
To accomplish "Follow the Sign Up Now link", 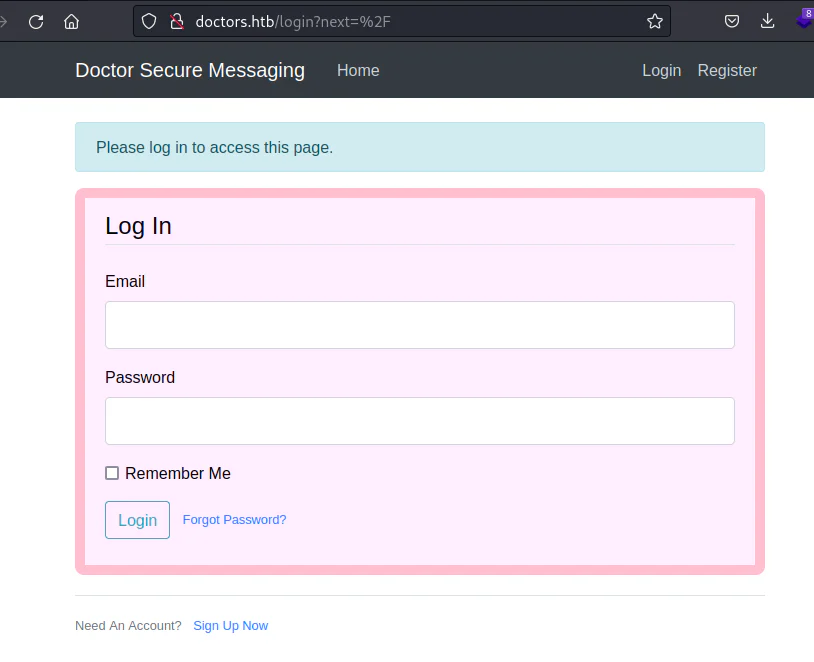I will (231, 626).
